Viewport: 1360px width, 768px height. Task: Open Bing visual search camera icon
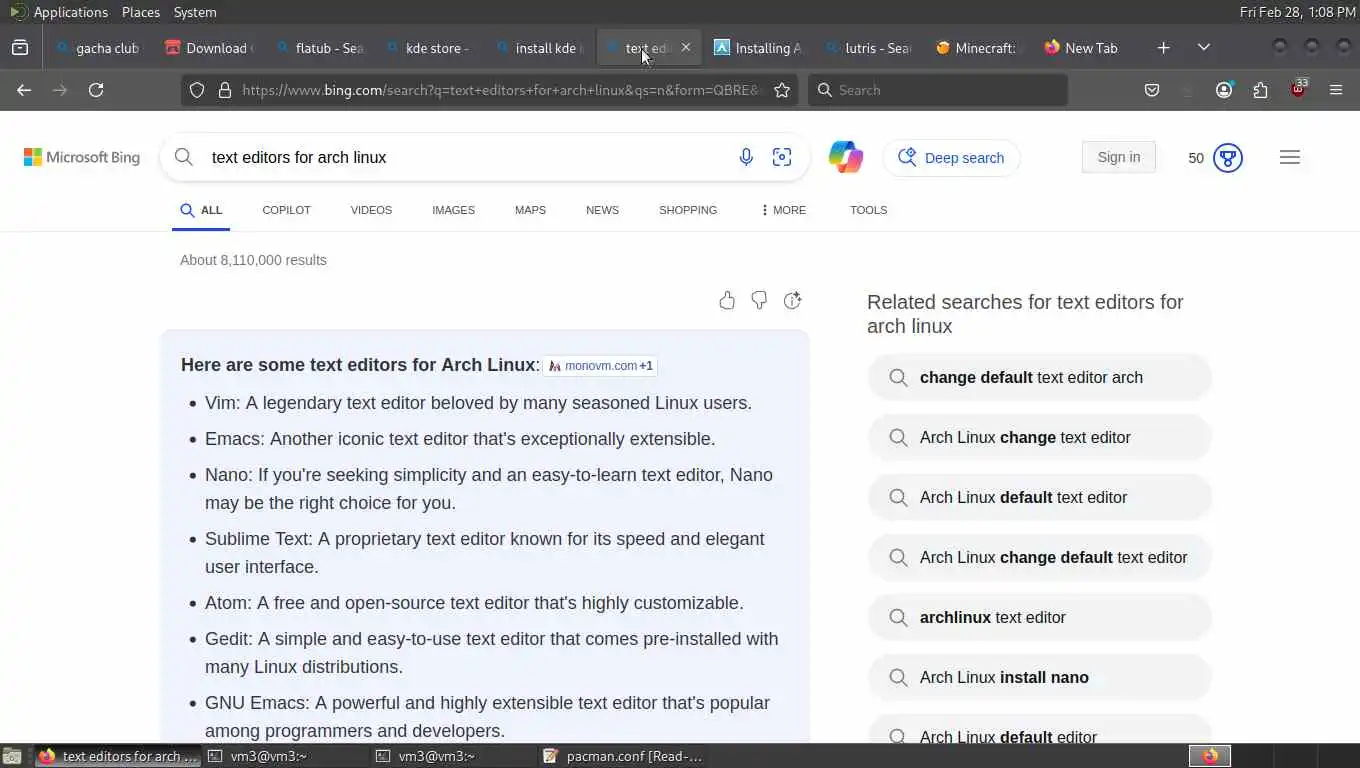[x=782, y=157]
